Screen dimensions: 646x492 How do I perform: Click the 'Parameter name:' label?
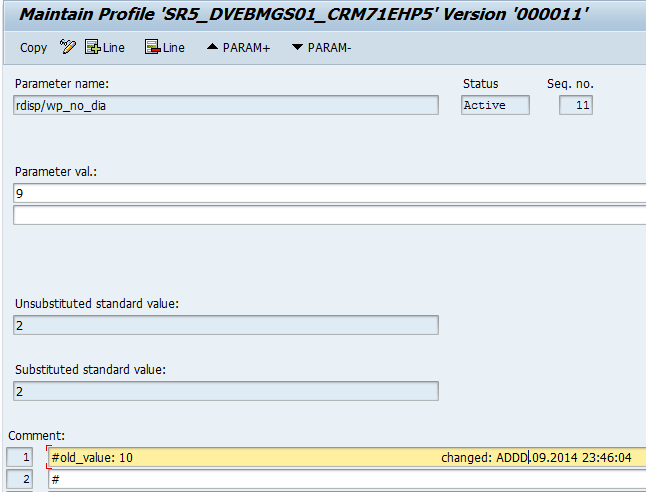pos(62,84)
